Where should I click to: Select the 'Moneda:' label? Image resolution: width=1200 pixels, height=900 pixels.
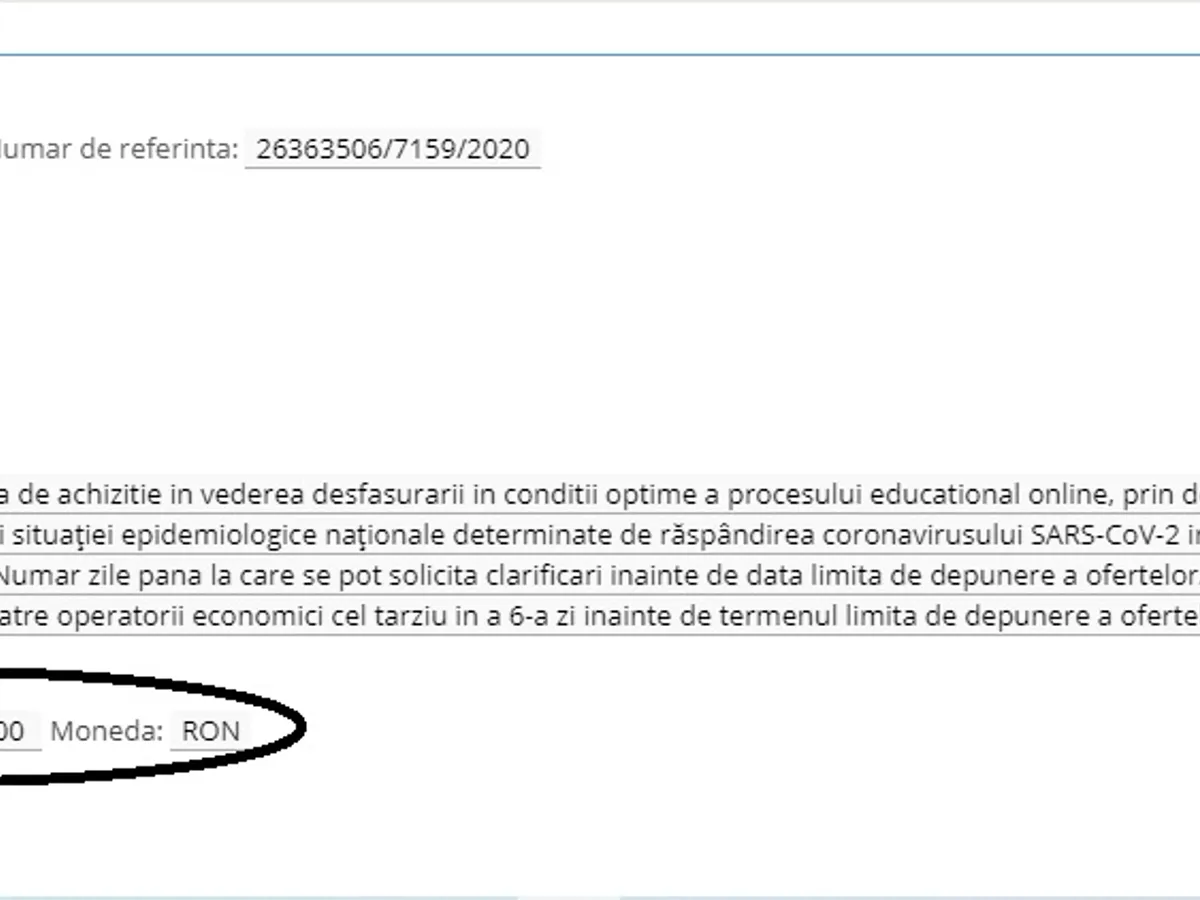106,731
